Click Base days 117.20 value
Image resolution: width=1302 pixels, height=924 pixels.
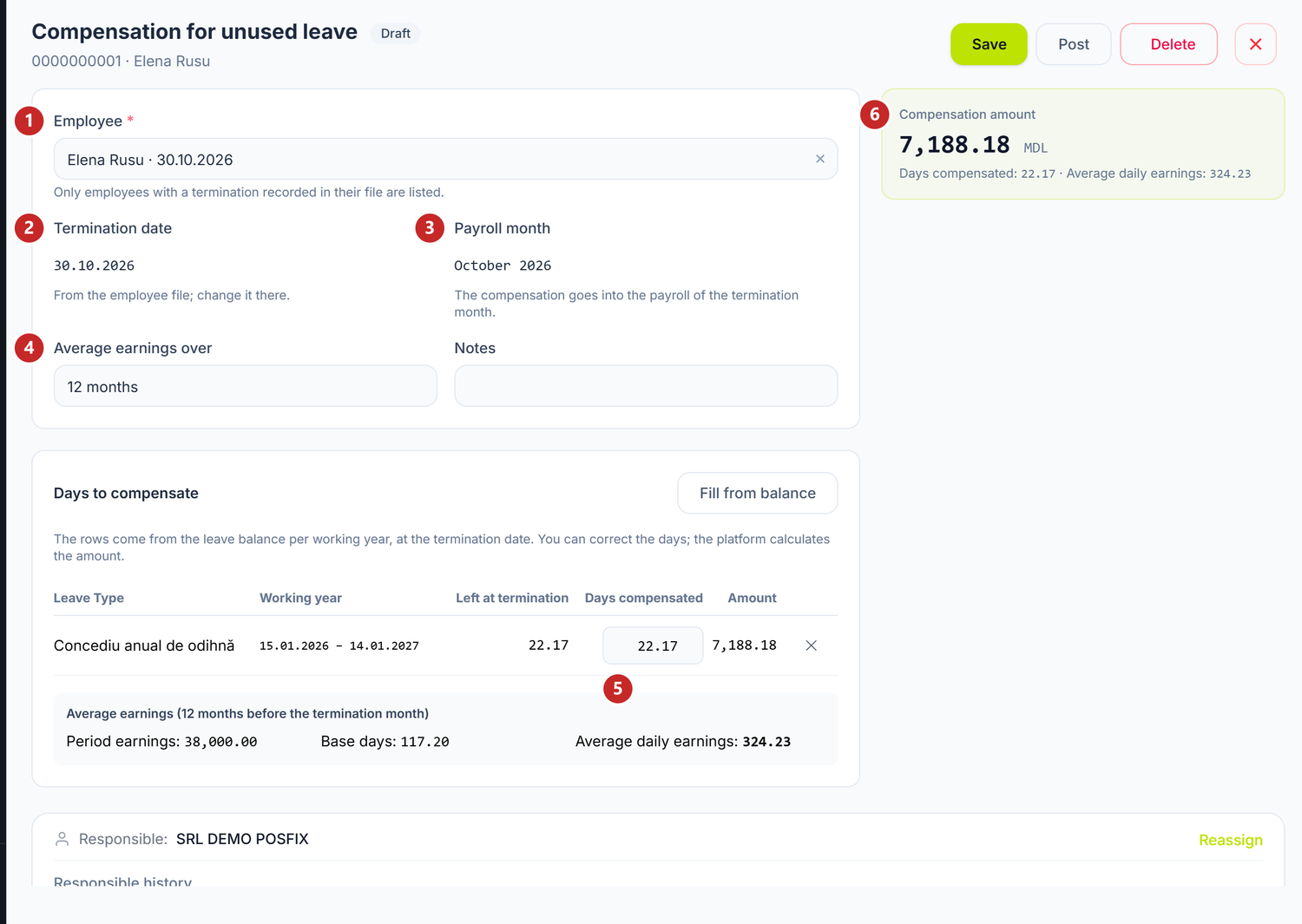coord(424,742)
